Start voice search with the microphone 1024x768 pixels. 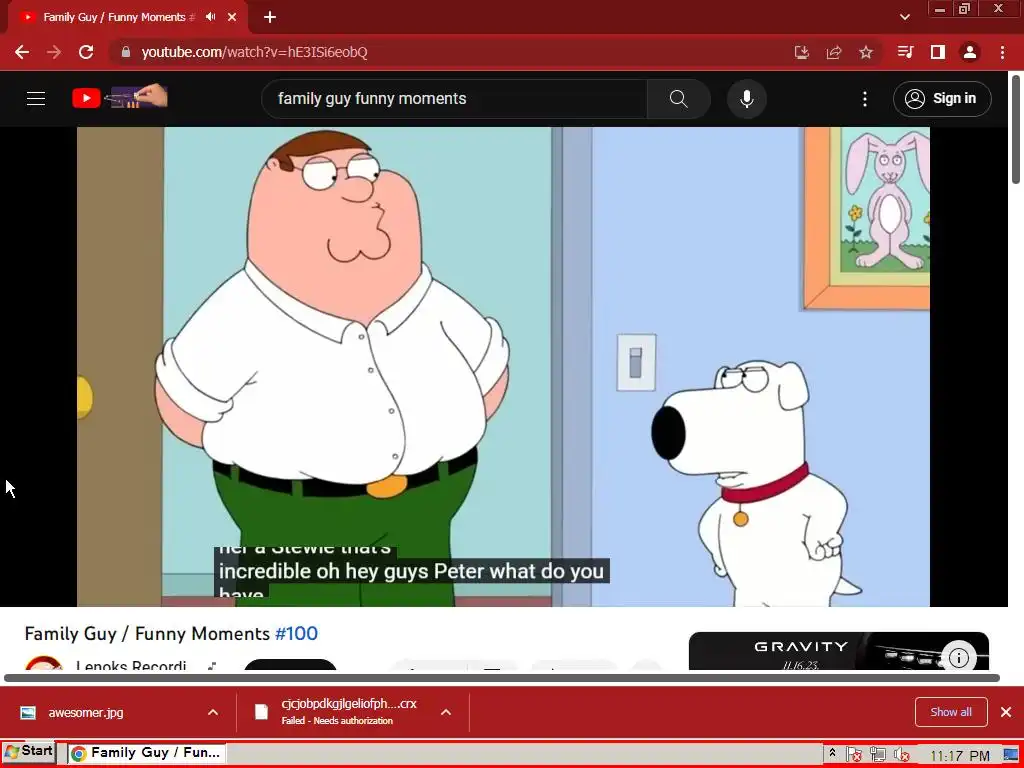point(746,99)
